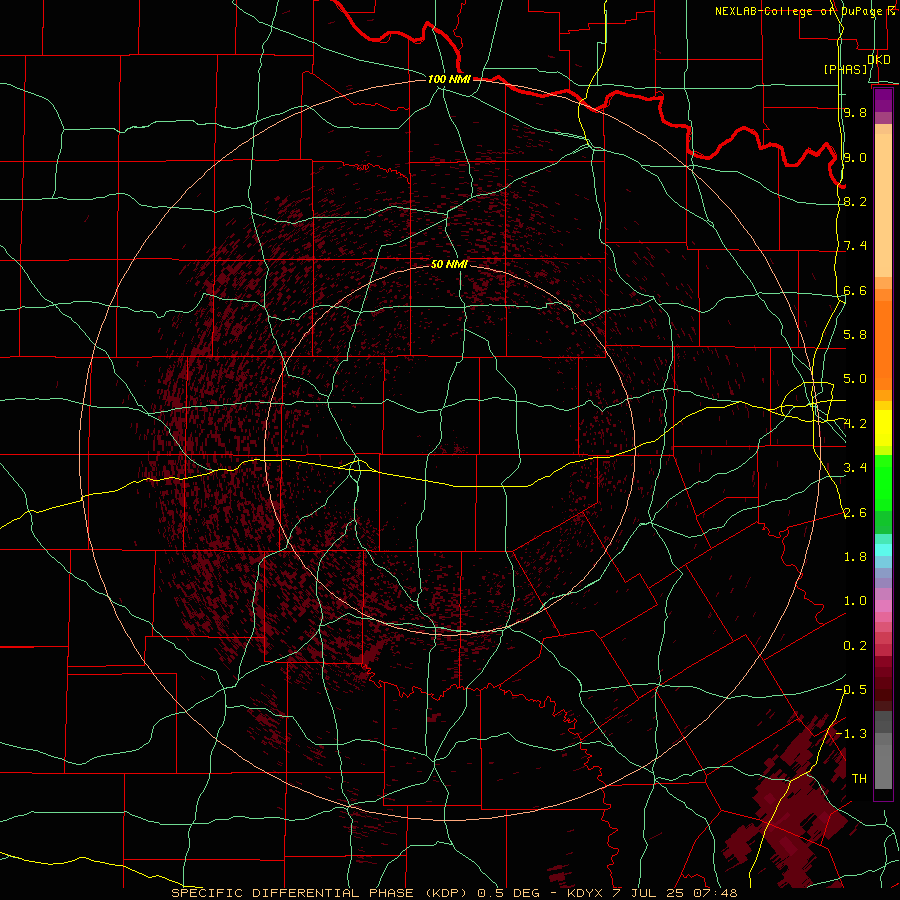Click the -0.5 scale value

pyautogui.click(x=851, y=690)
